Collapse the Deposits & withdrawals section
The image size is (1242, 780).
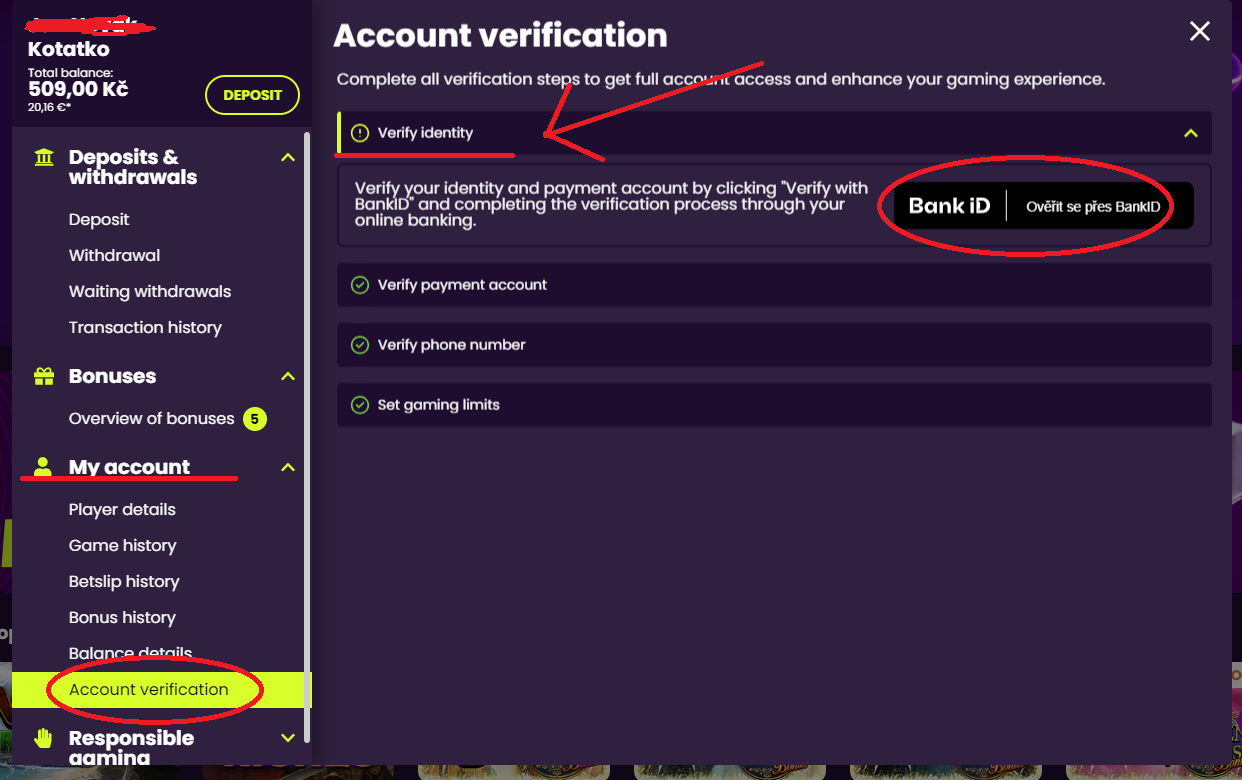(x=288, y=158)
